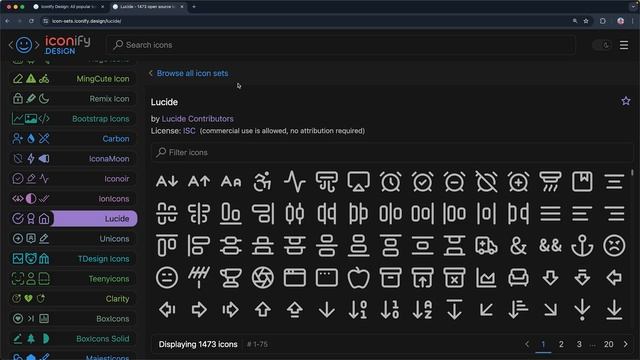Pick the single ampersand icon
640x360 pixels.
518,246
